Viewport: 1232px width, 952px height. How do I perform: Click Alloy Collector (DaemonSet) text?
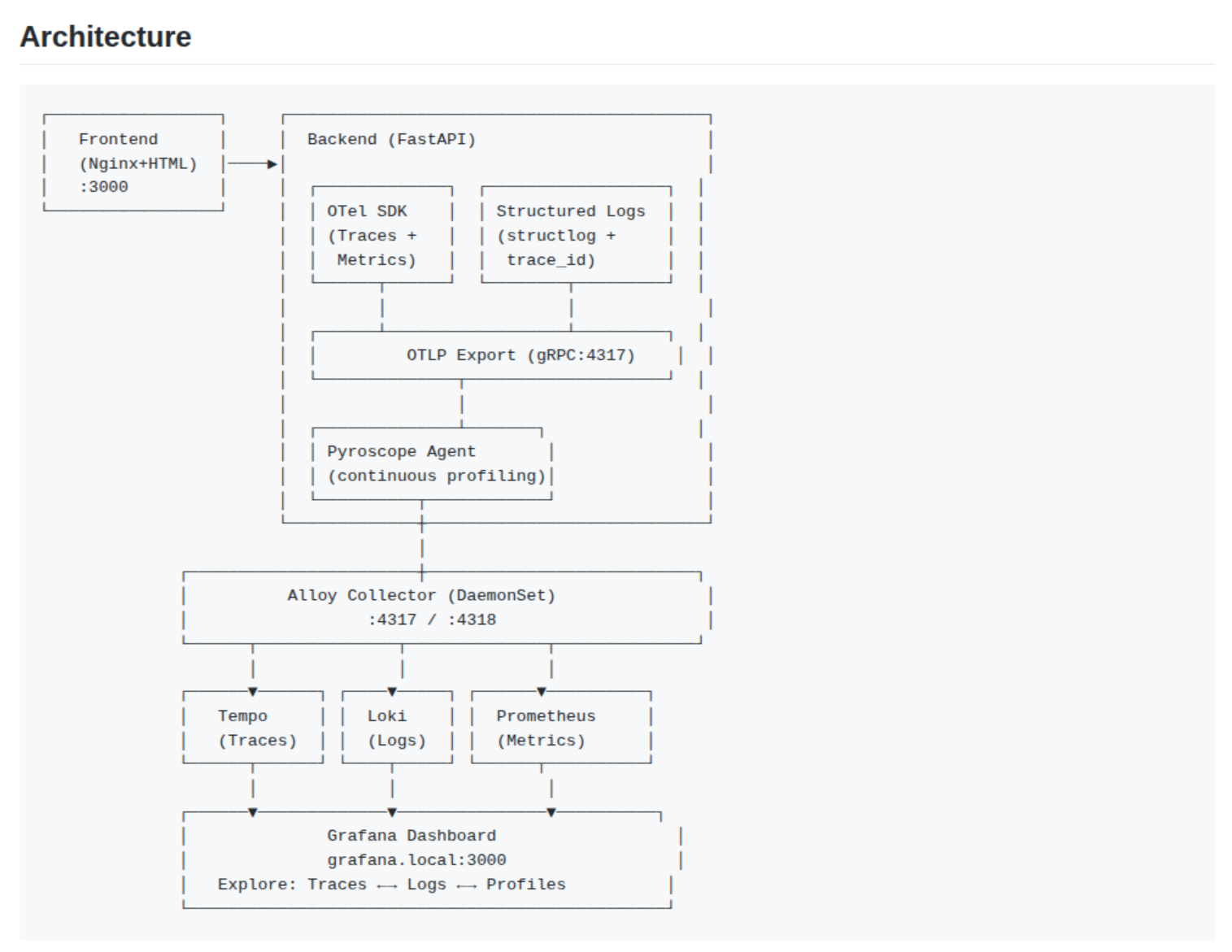(421, 595)
